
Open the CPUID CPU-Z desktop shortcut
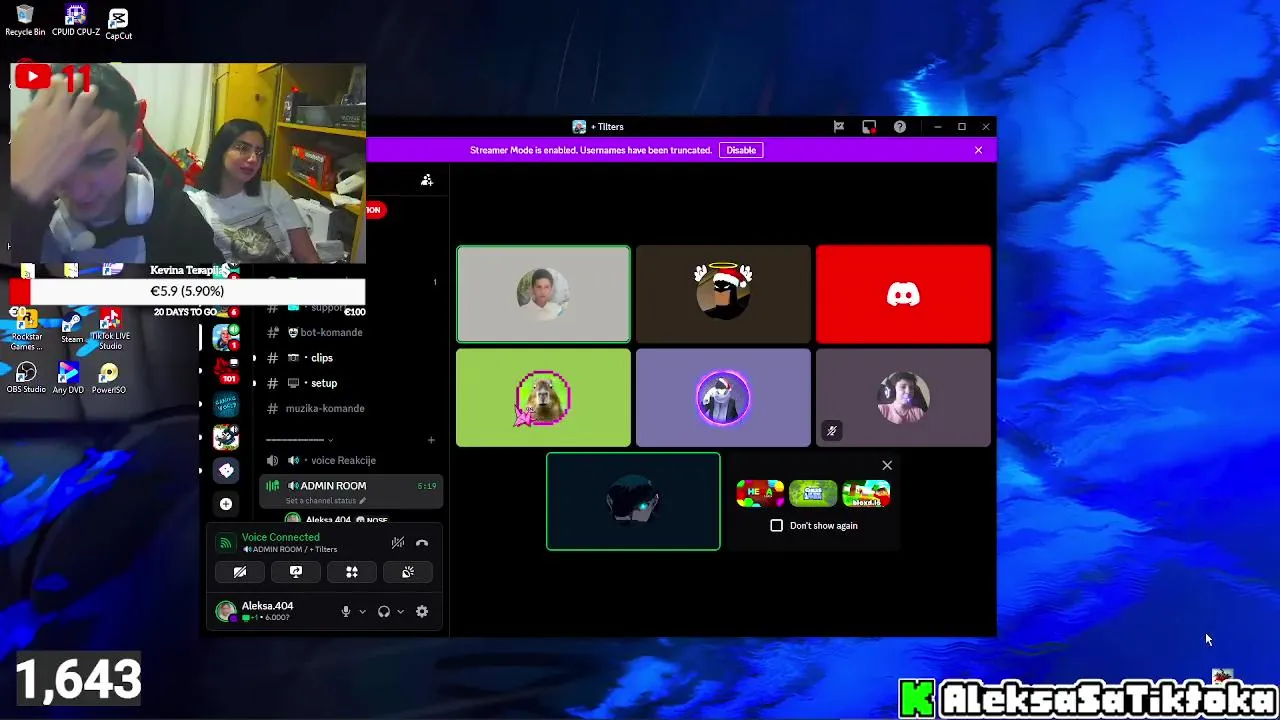76,20
